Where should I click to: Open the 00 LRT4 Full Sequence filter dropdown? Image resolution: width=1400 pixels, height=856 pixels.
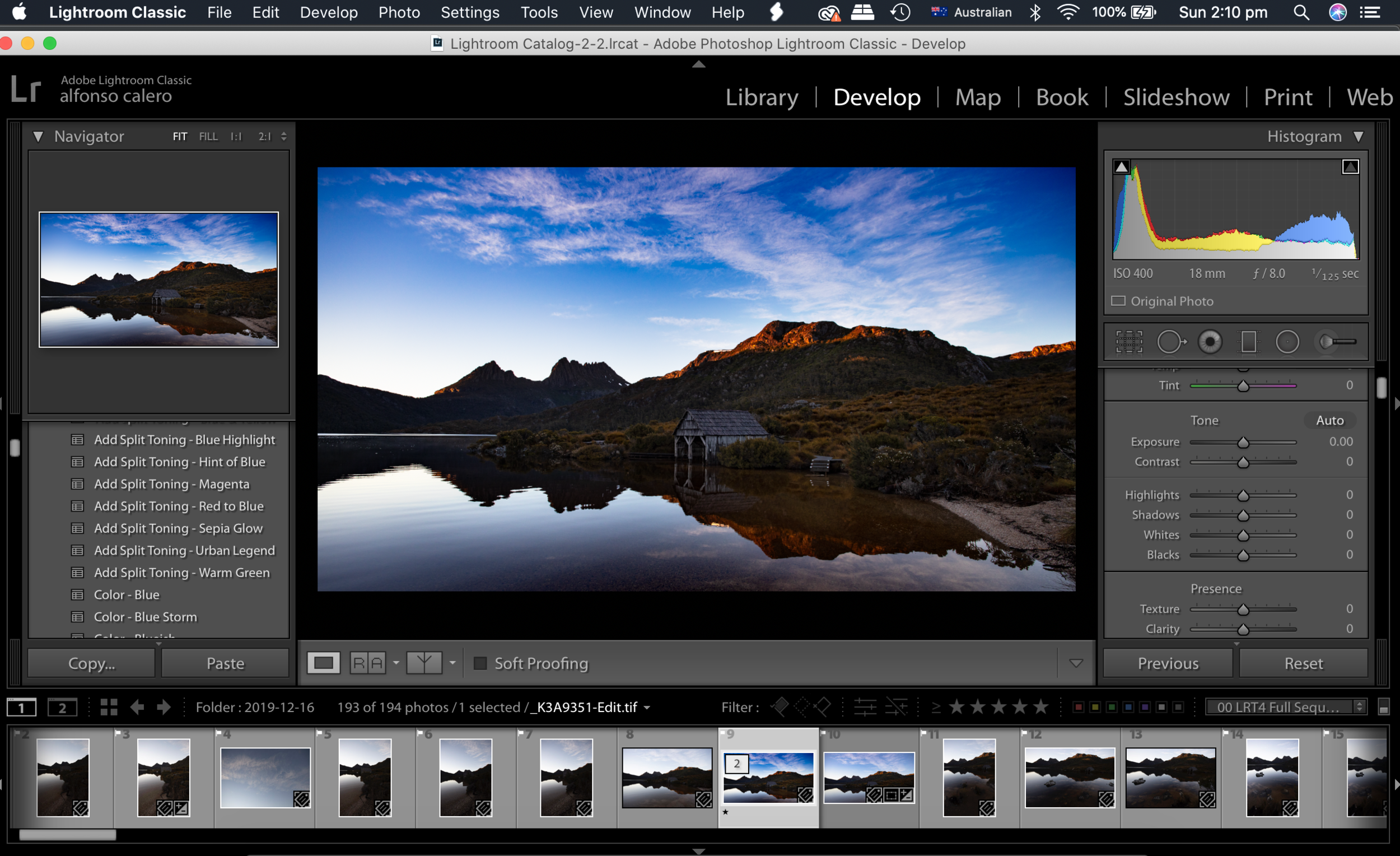pos(1285,707)
